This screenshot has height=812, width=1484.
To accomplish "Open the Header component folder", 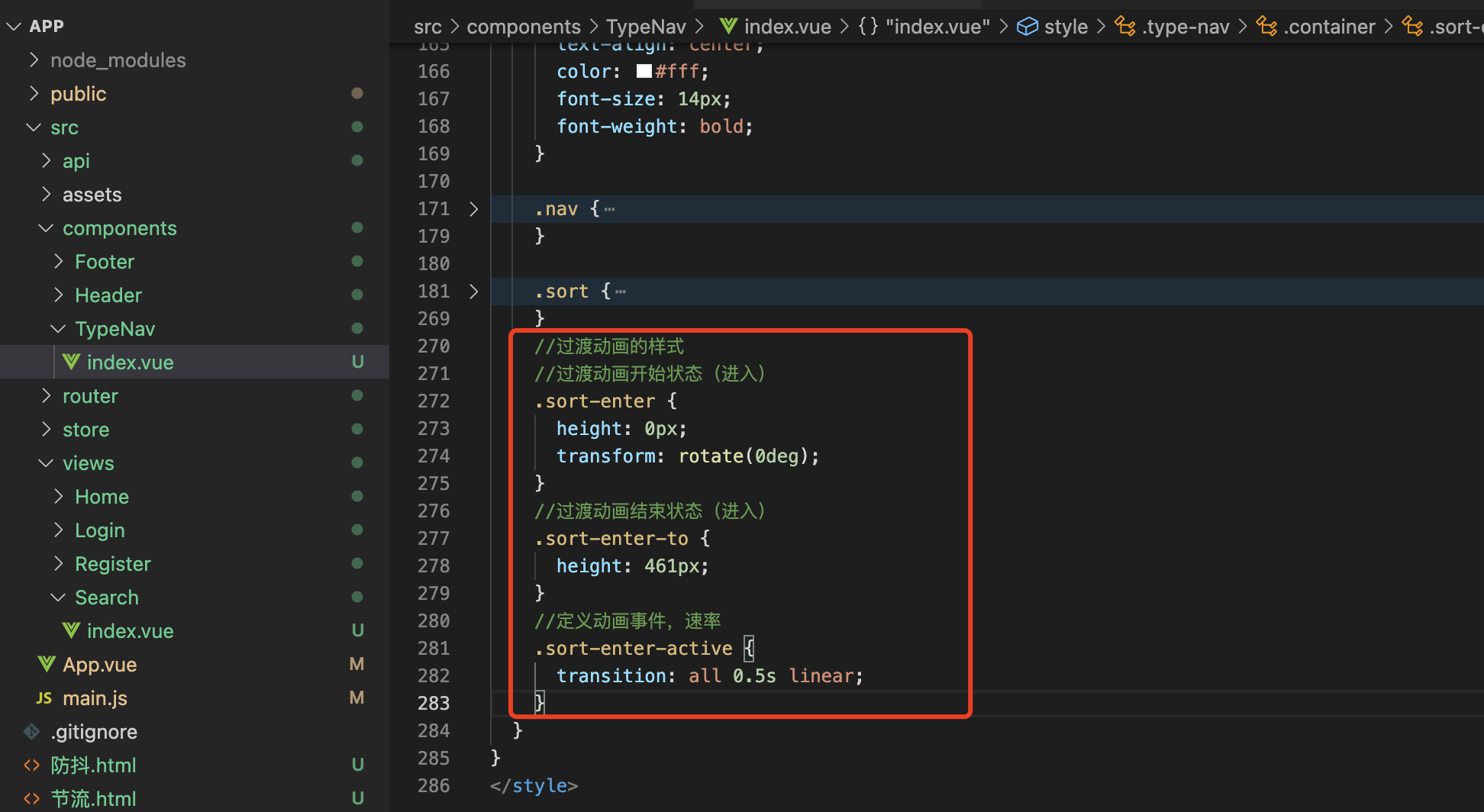I will 195,295.
